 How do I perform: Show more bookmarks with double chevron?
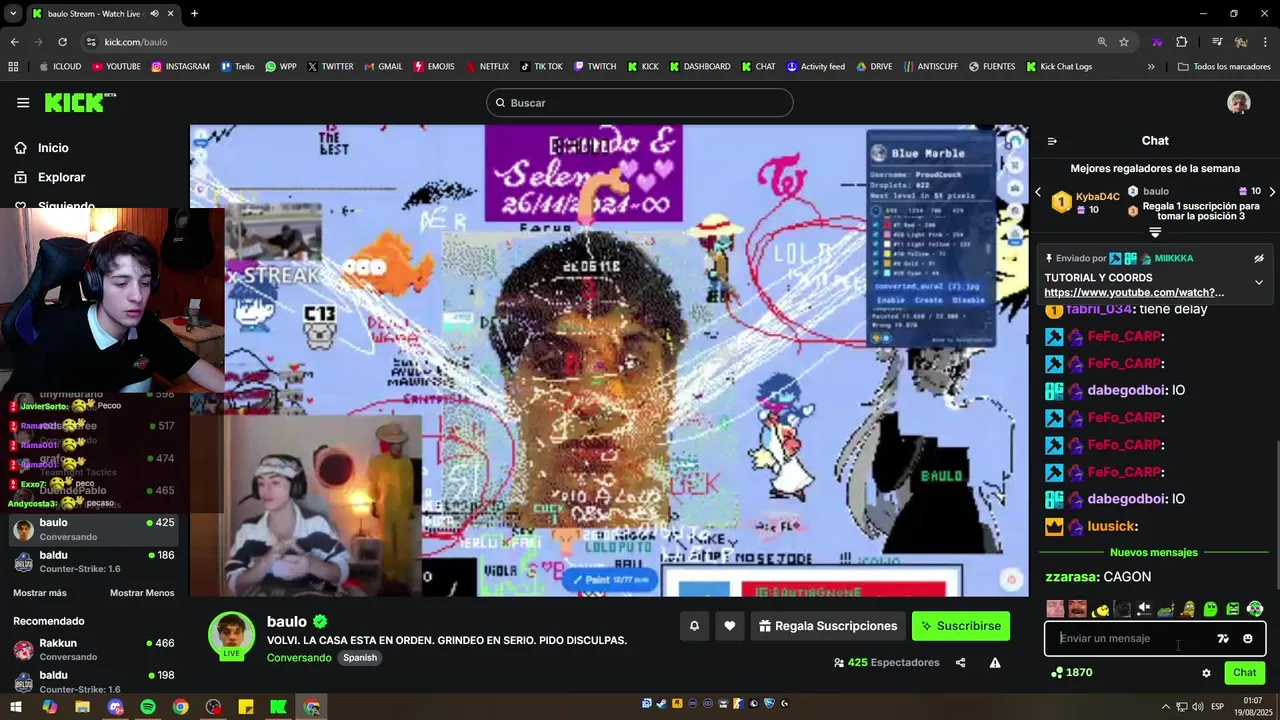tap(1151, 67)
